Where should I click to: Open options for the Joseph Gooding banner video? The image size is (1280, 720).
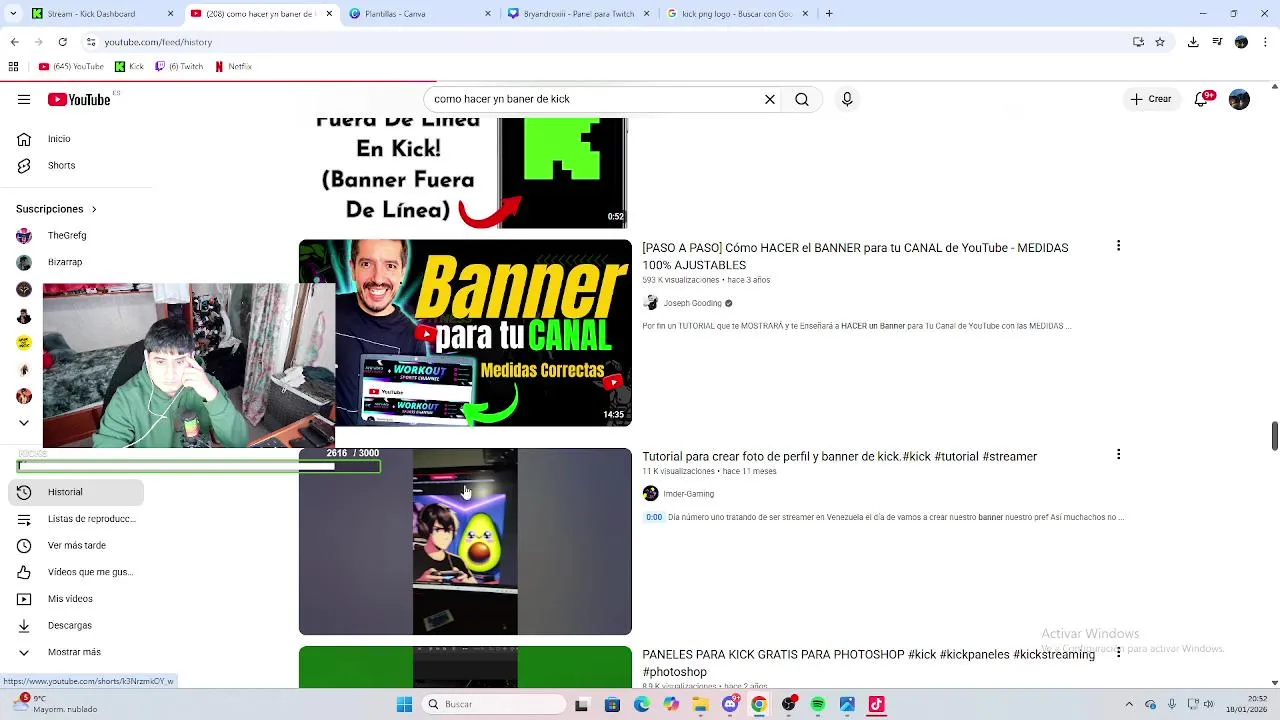pos(1118,246)
